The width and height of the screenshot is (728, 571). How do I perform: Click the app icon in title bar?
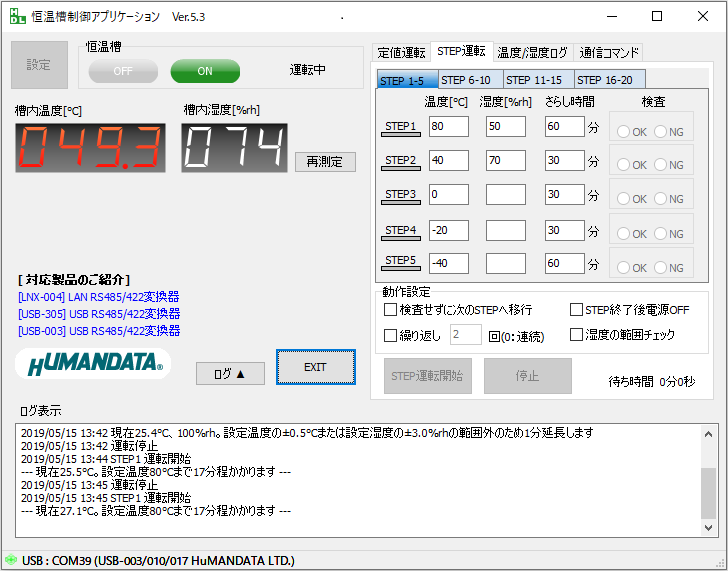(18, 16)
